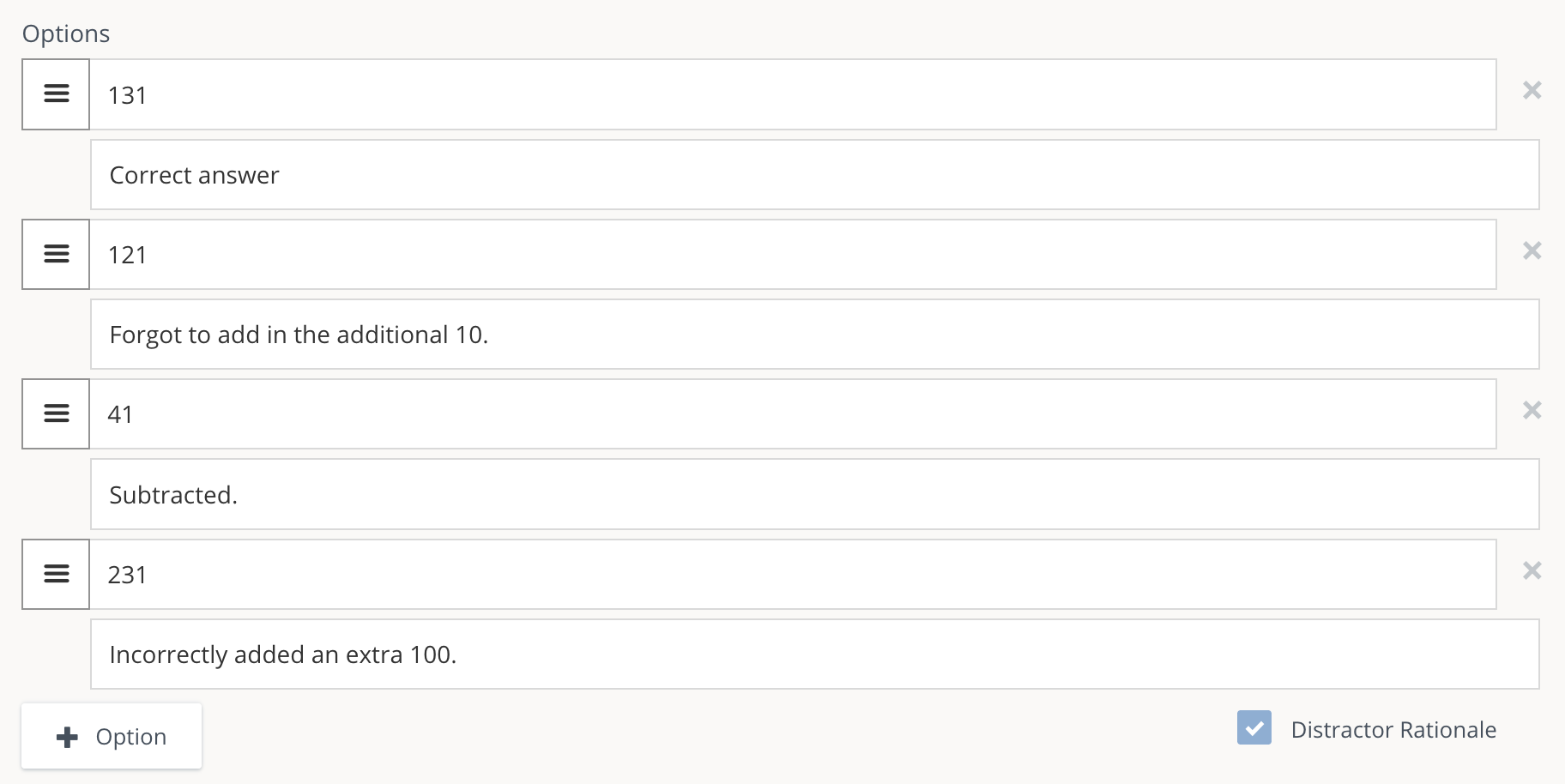1565x784 pixels.
Task: Remove option 41 via its X icon
Action: (x=1532, y=411)
